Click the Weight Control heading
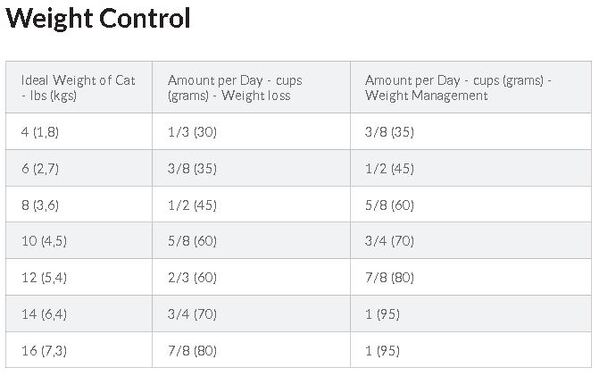 click(x=98, y=19)
